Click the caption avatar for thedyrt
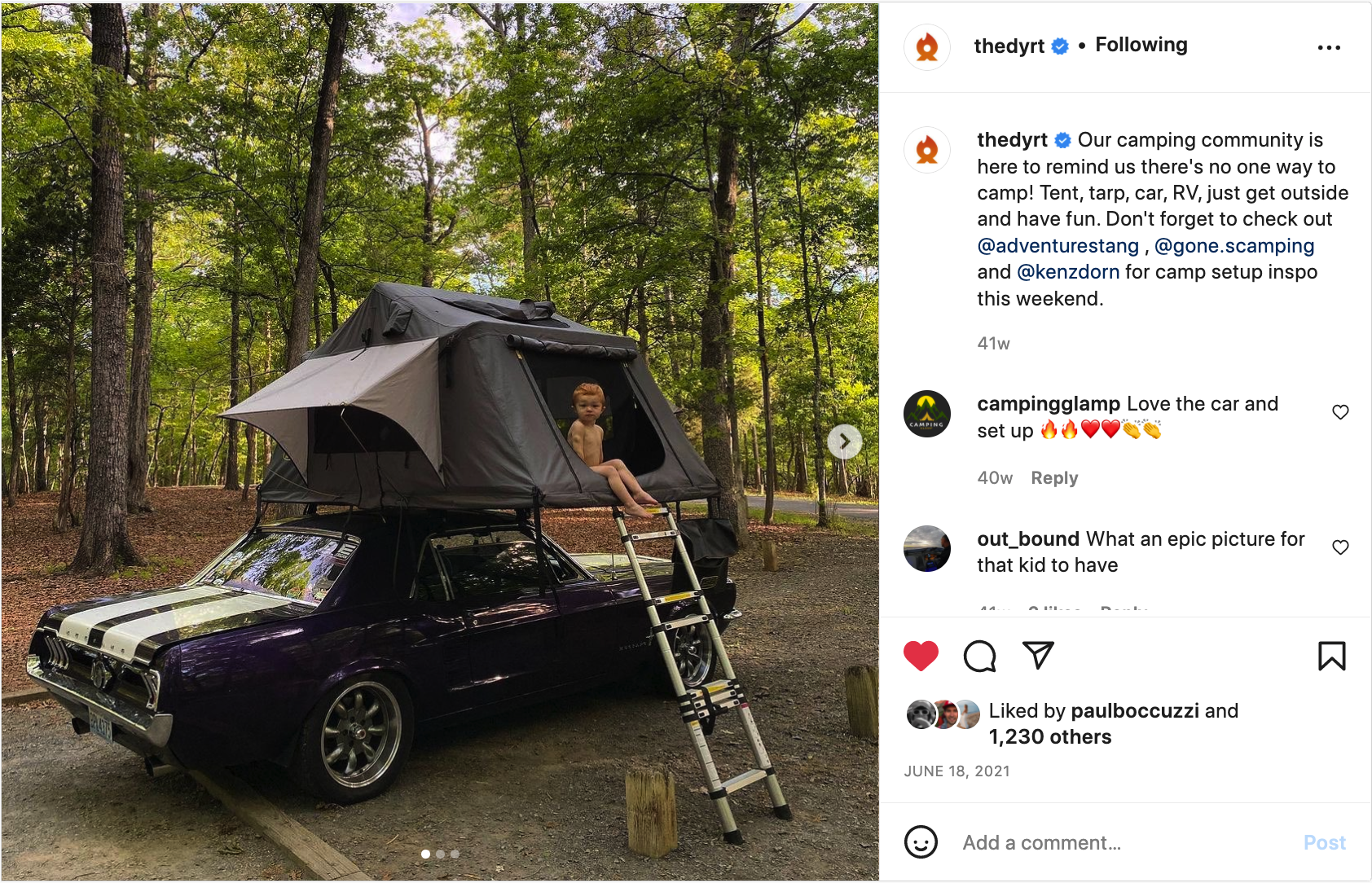This screenshot has width=1372, height=883. pos(927,150)
